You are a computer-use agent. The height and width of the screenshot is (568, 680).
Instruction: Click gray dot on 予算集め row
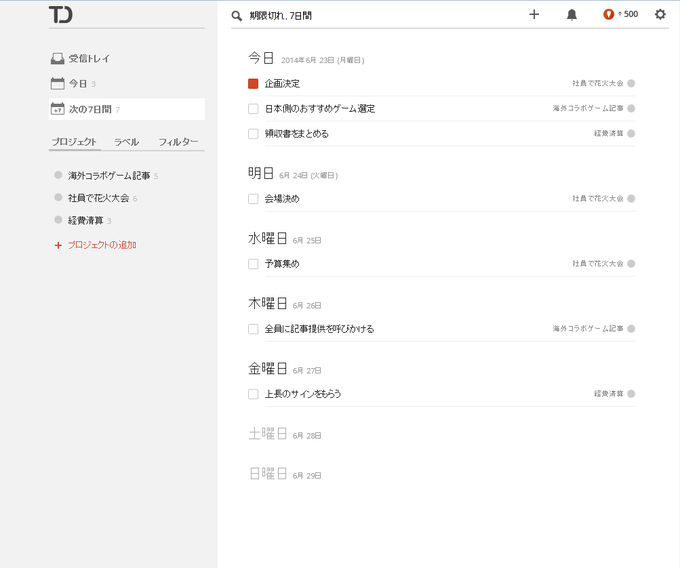point(631,264)
